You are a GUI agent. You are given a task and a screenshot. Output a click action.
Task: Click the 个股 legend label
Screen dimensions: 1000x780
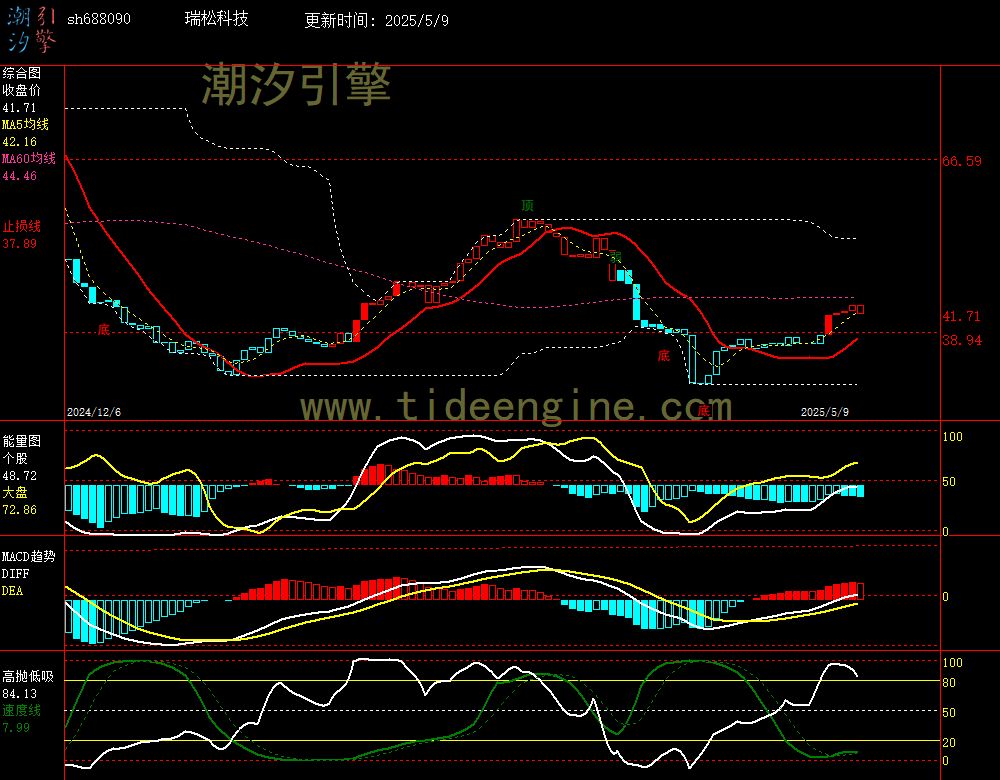[15, 459]
